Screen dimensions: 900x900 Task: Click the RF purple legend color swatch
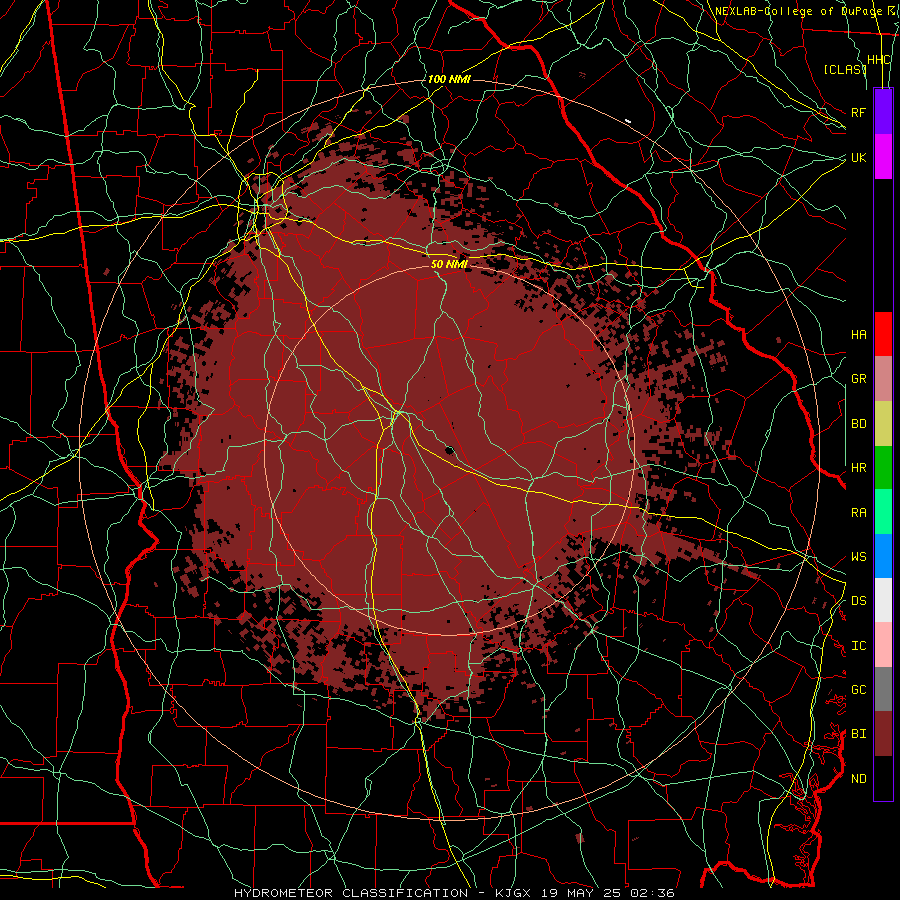tap(883, 112)
